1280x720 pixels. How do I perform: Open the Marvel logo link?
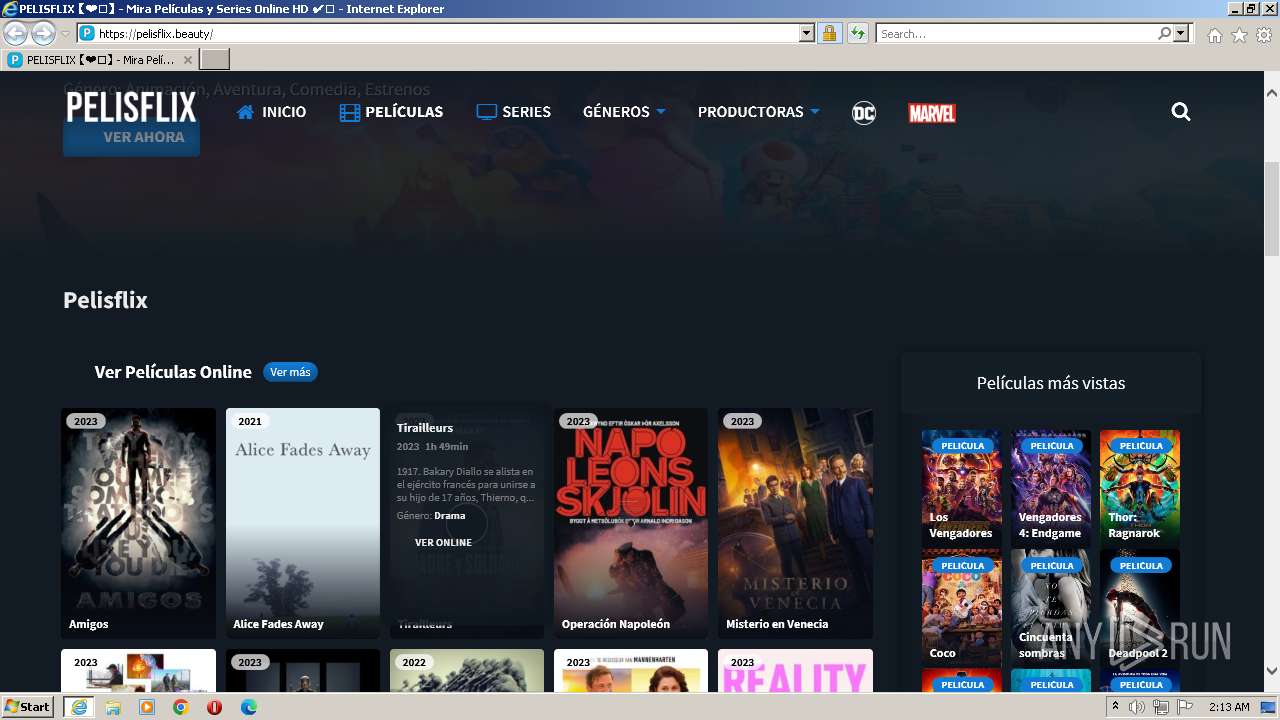(932, 113)
